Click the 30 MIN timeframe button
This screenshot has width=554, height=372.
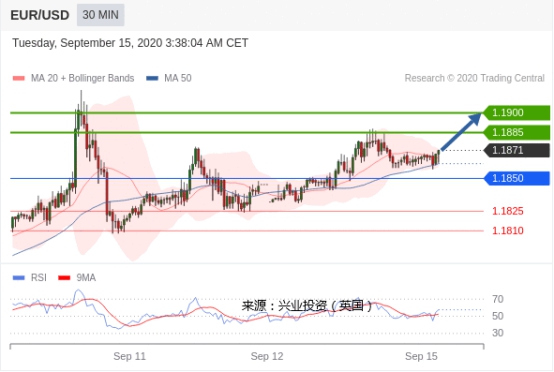point(100,15)
